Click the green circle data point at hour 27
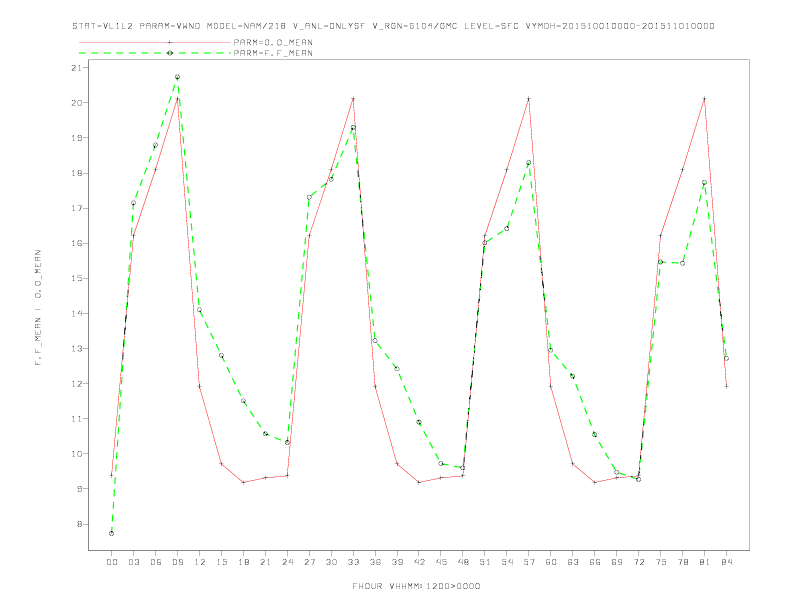 (x=309, y=197)
